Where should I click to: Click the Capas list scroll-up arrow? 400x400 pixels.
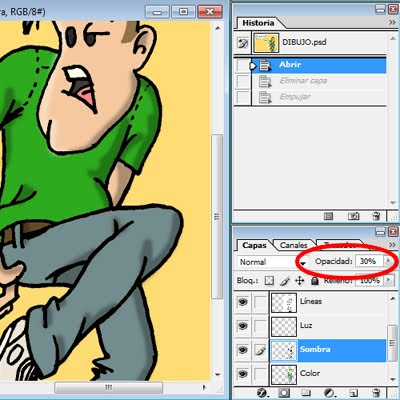pyautogui.click(x=392, y=299)
